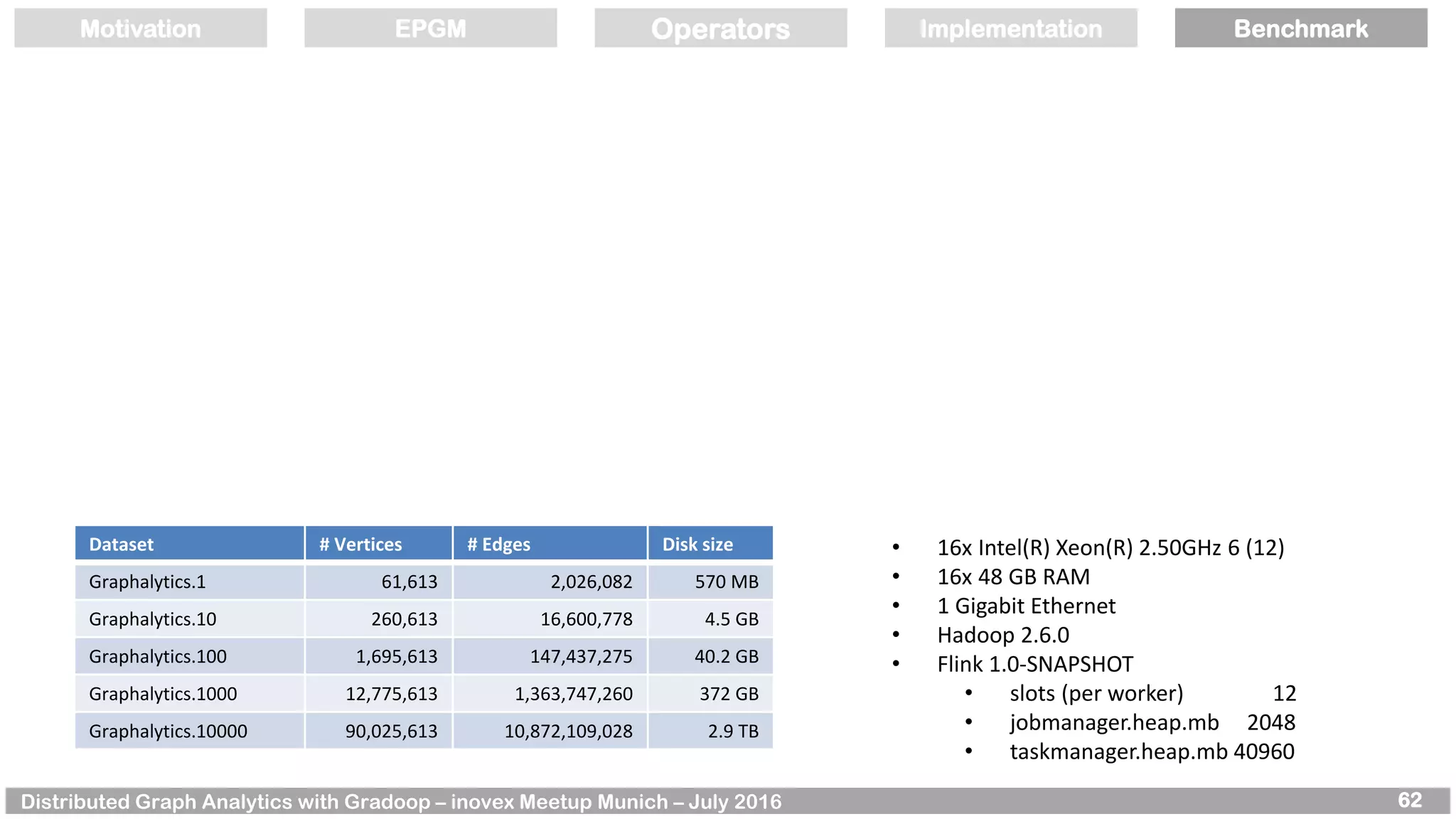Screen dimensions: 1456x819
Task: Click the 1 Gigabit Ethernet line
Action: 1026,606
